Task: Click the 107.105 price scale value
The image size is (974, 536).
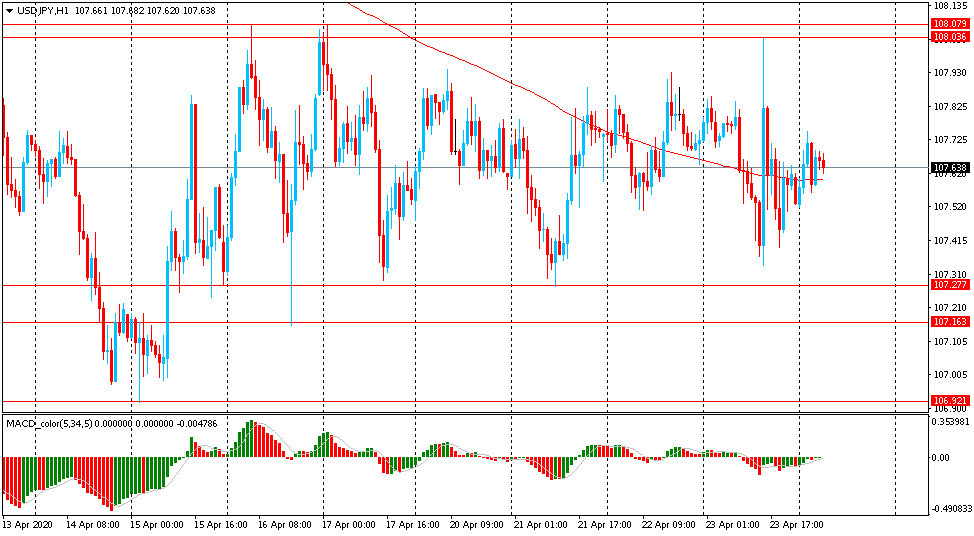Action: click(x=950, y=342)
